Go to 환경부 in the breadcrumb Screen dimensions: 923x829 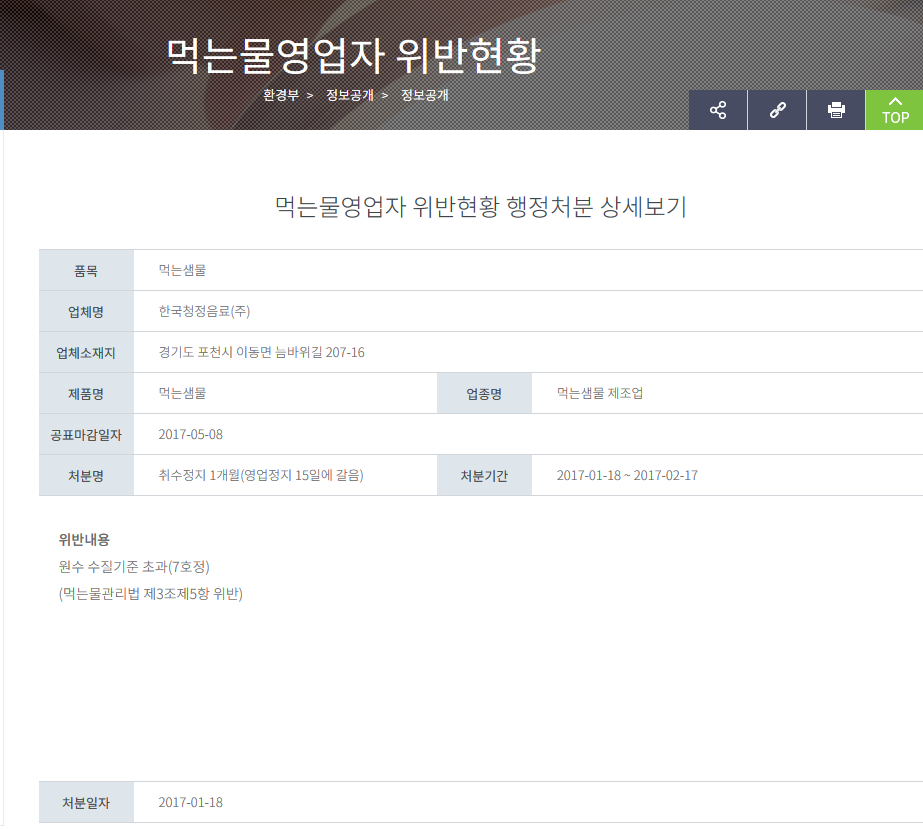(x=281, y=95)
